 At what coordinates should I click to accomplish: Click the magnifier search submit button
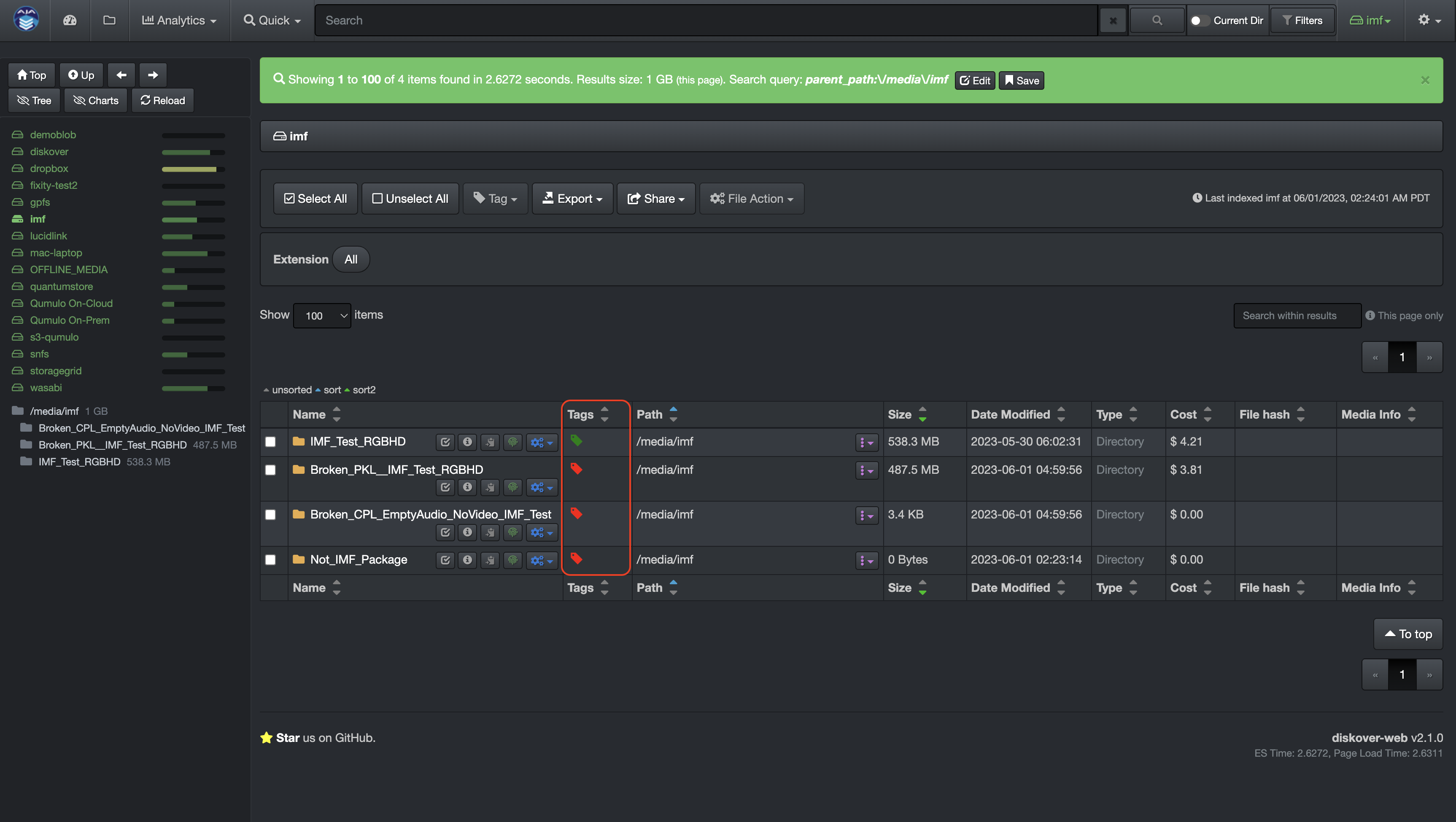point(1157,20)
